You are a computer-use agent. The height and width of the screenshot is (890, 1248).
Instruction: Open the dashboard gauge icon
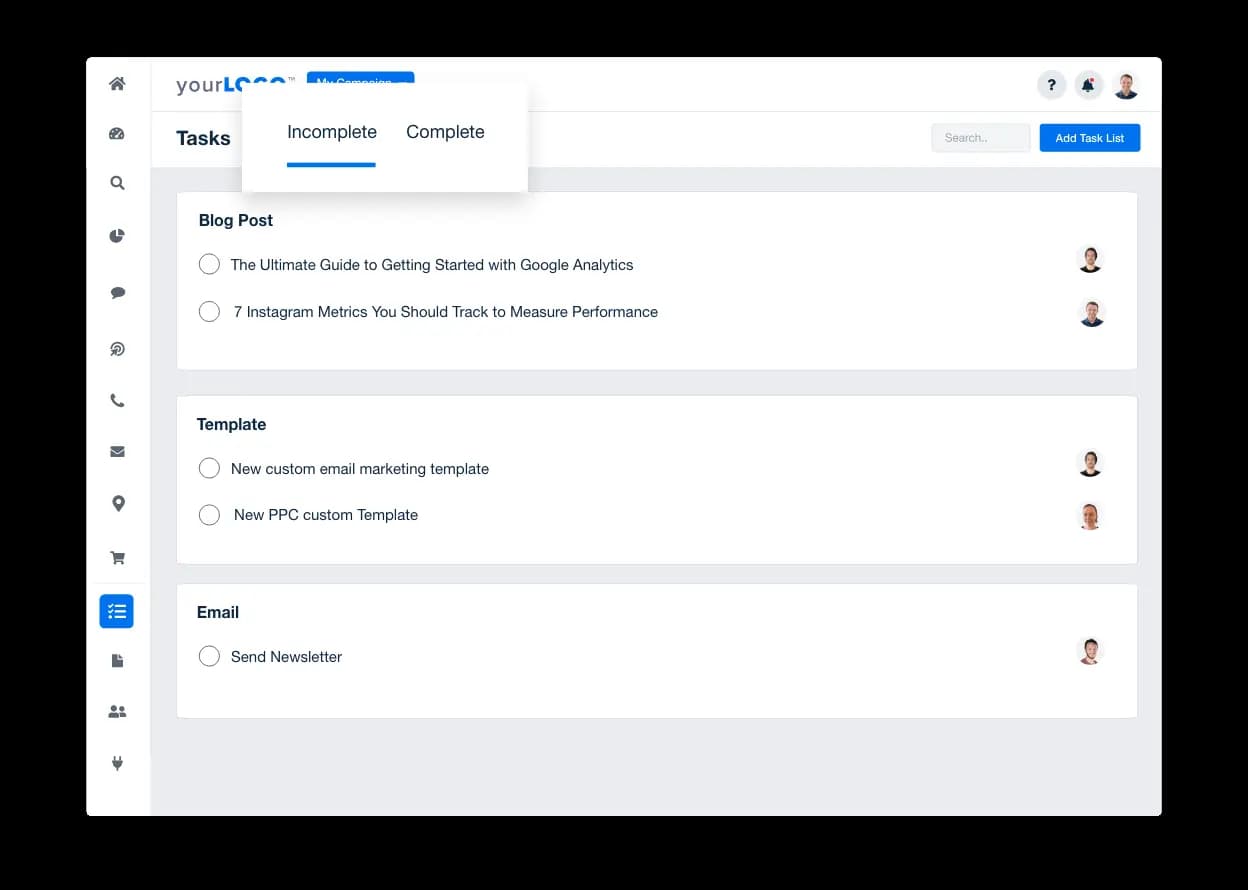(117, 134)
